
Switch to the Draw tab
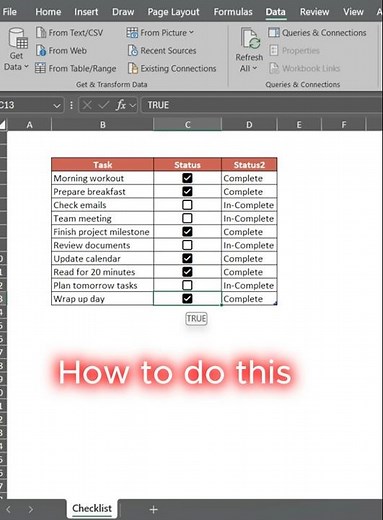click(x=123, y=12)
